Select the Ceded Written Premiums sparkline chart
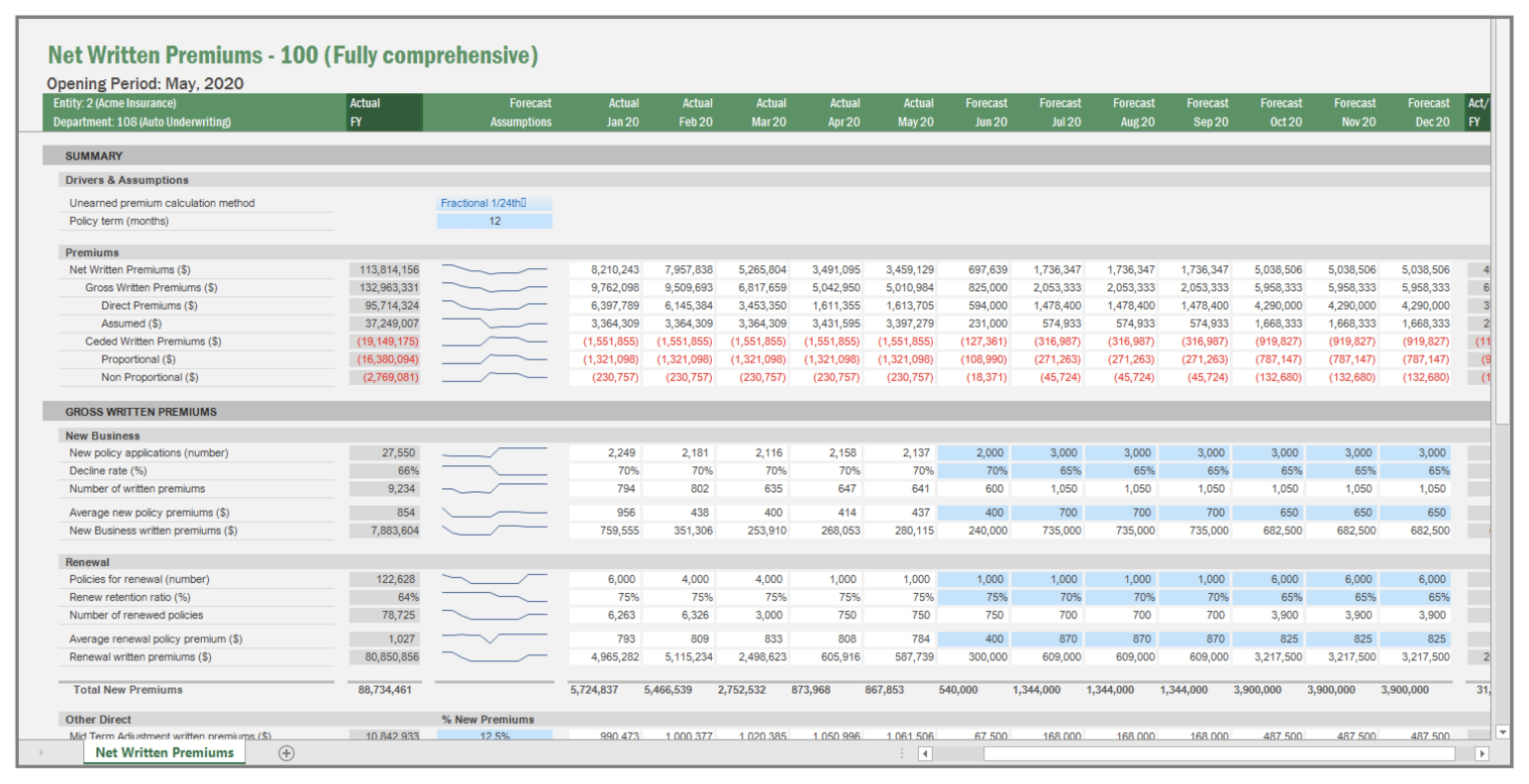Screen dimensions: 1529x784 496,342
